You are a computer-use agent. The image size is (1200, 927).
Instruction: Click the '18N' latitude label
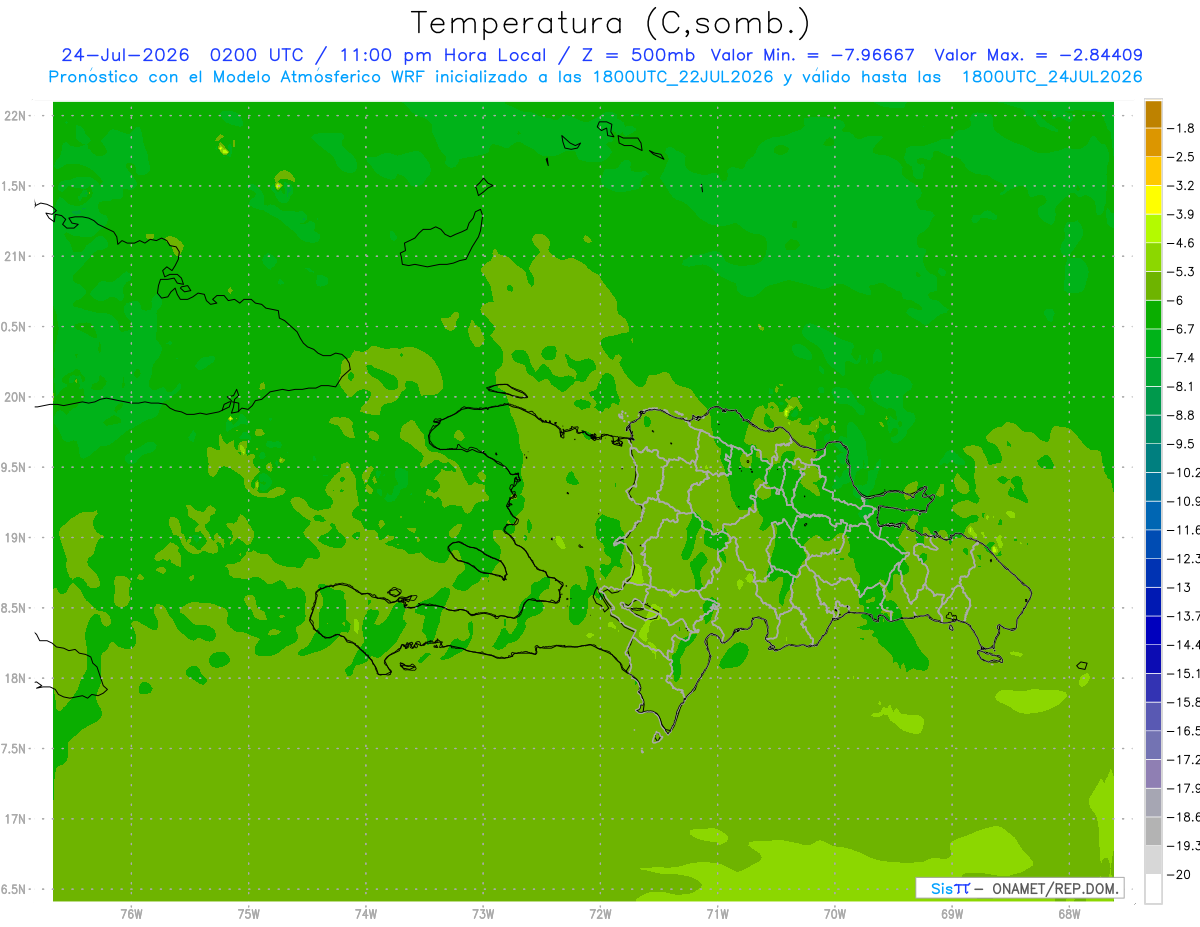(x=15, y=678)
